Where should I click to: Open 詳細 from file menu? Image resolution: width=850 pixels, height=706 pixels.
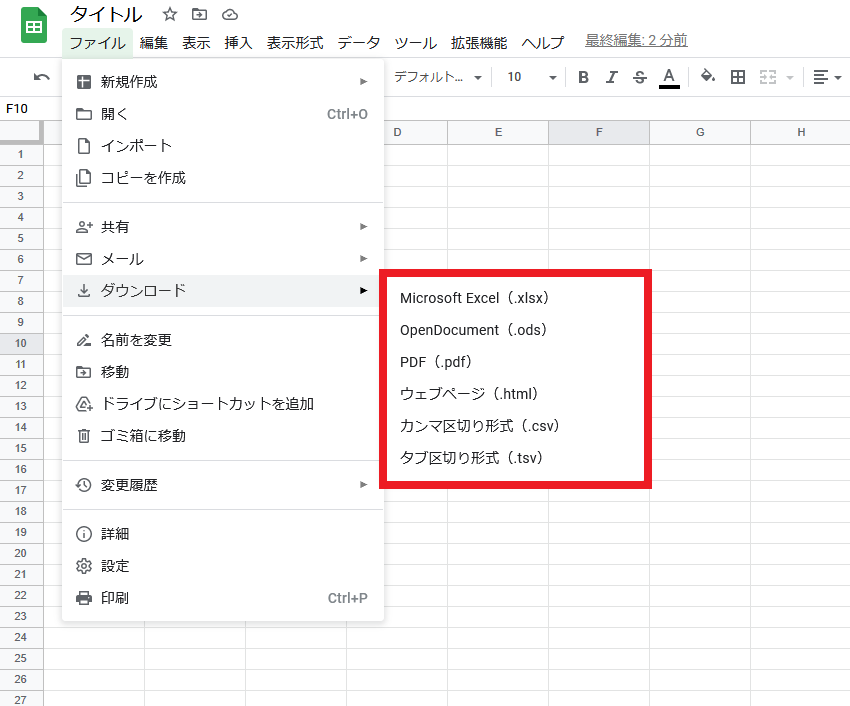pos(223,534)
